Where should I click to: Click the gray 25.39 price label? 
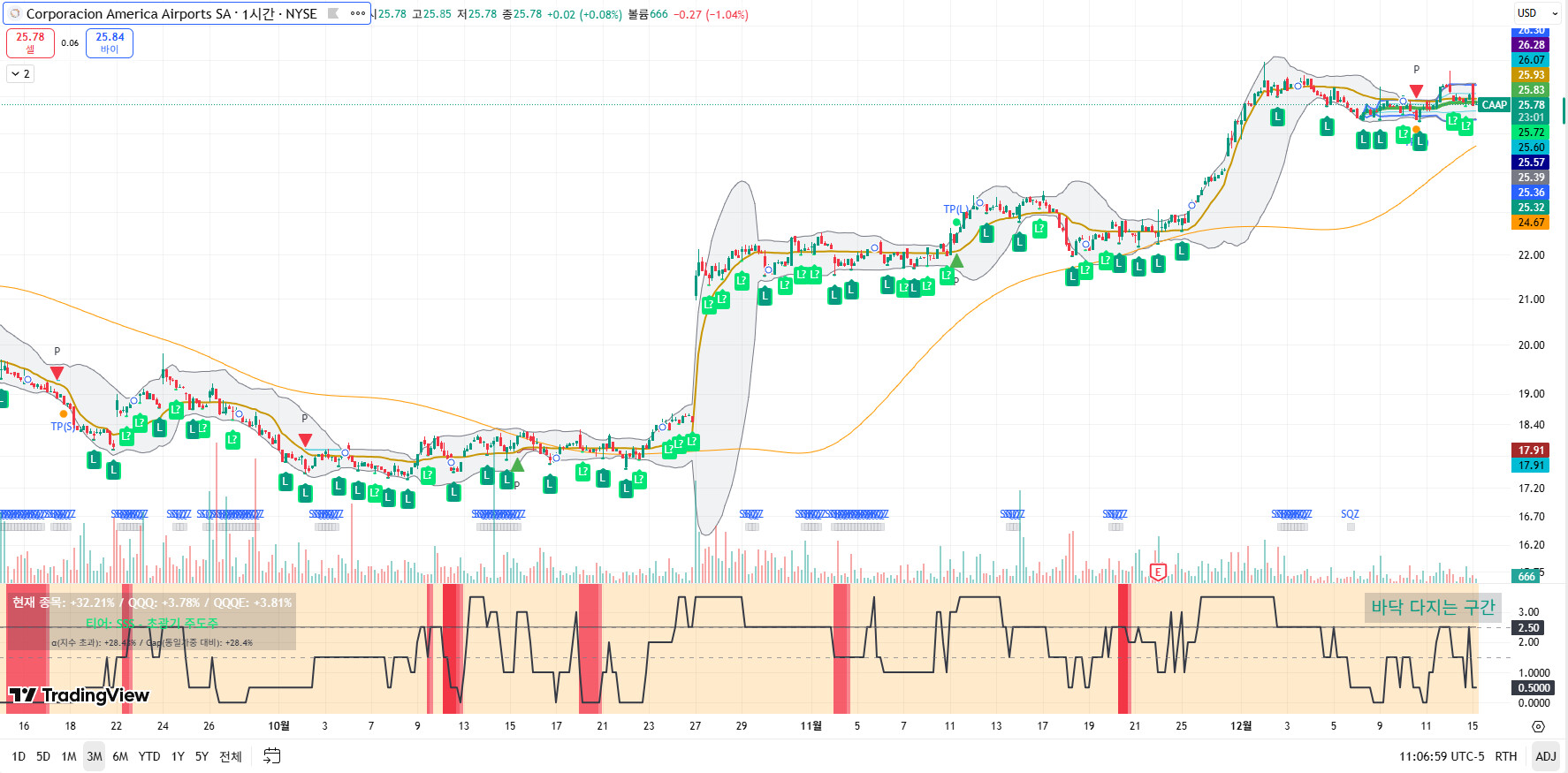[1531, 178]
